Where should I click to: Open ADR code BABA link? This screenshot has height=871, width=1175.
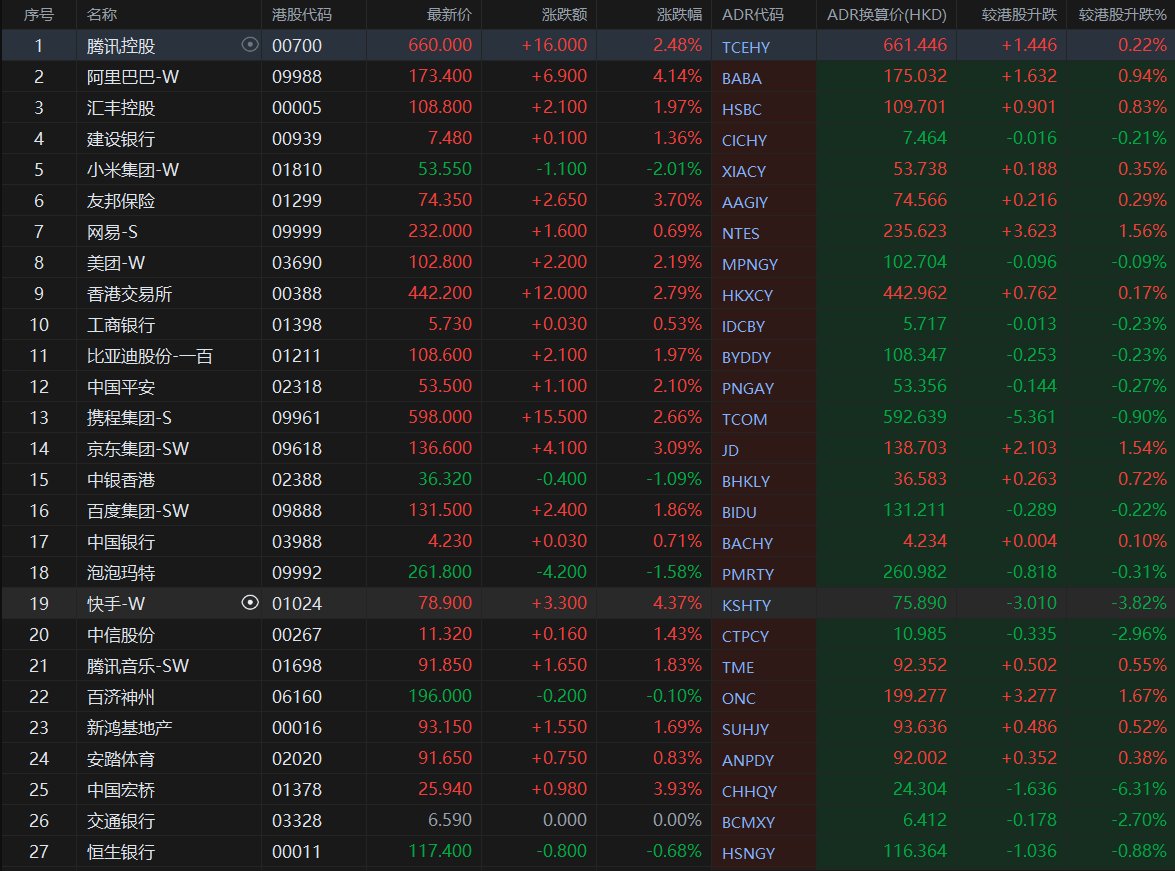(x=741, y=77)
